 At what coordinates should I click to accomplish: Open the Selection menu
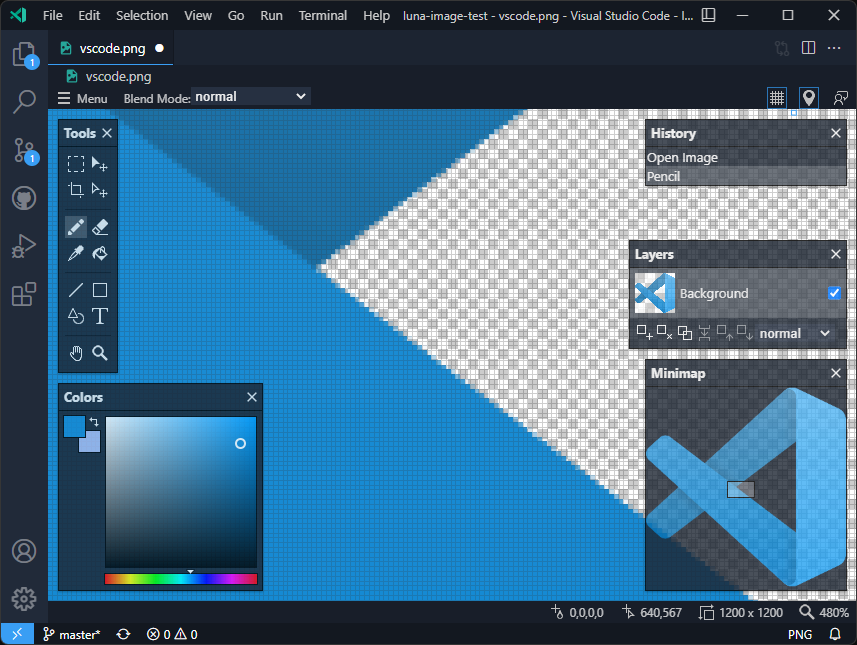tap(142, 15)
